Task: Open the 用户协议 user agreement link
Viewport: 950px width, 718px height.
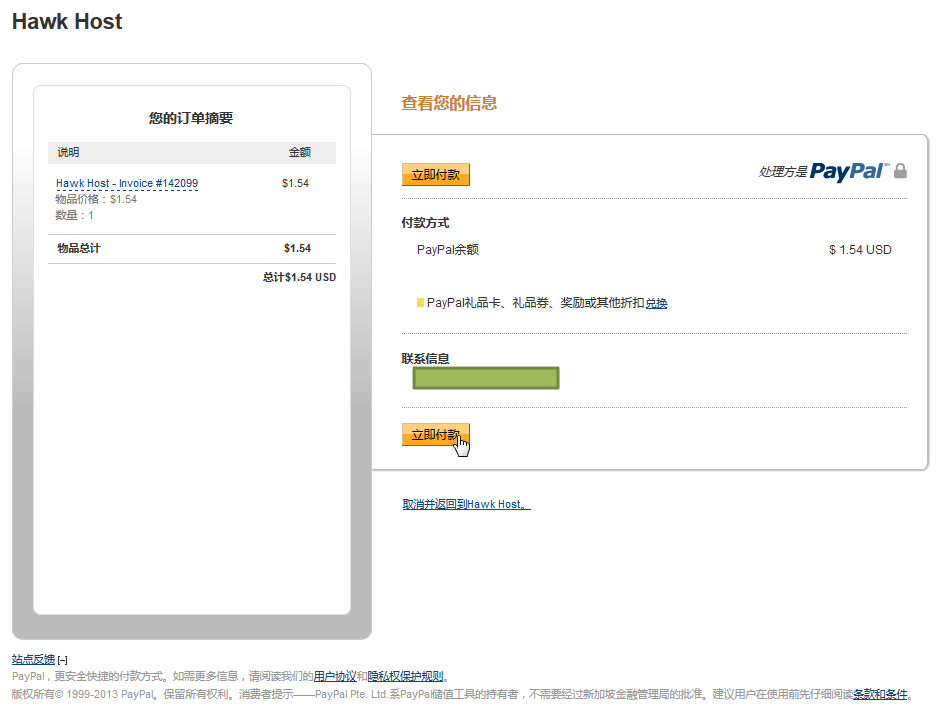Action: tap(335, 676)
